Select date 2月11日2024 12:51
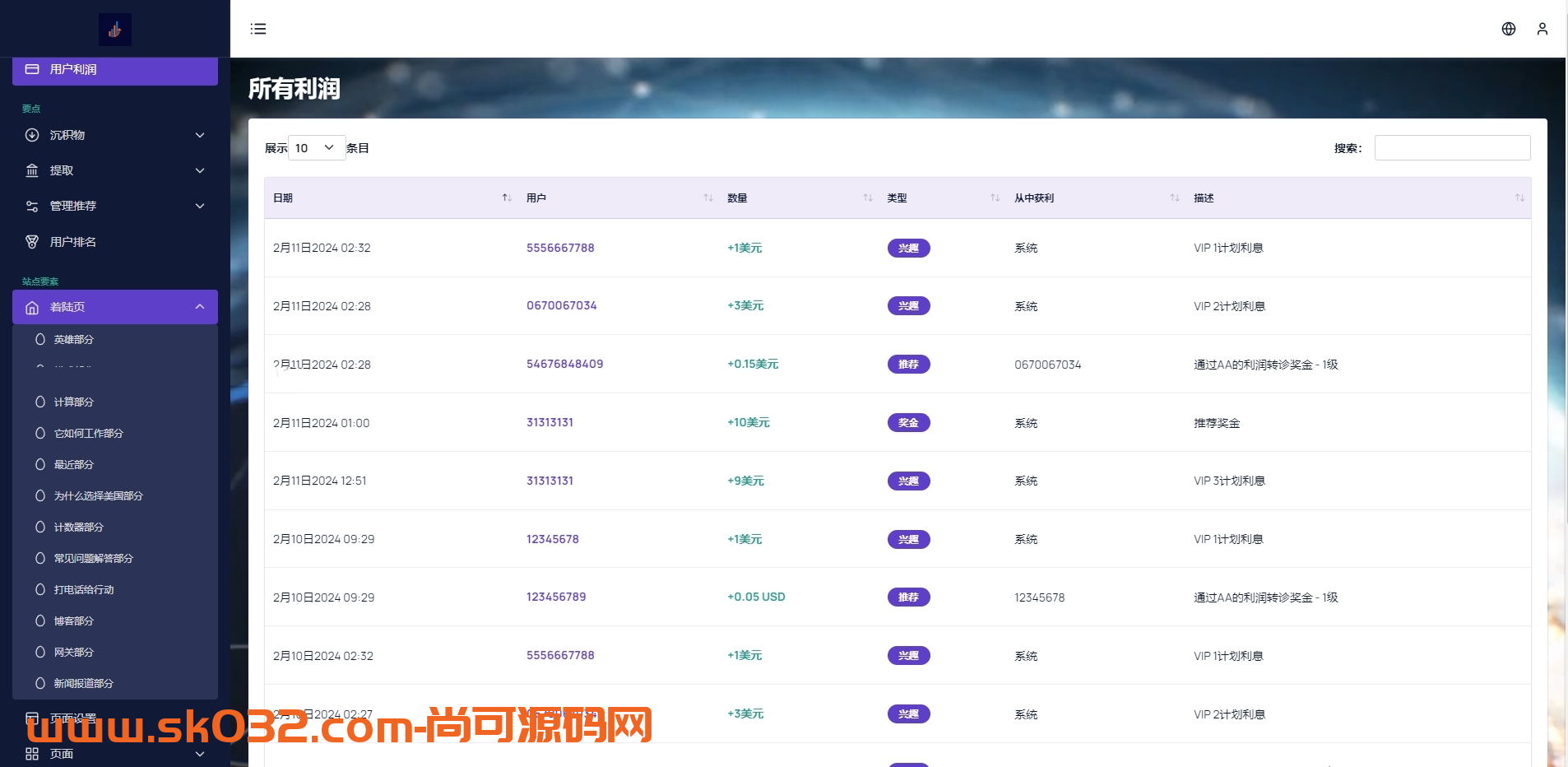This screenshot has width=1568, height=767. (320, 481)
